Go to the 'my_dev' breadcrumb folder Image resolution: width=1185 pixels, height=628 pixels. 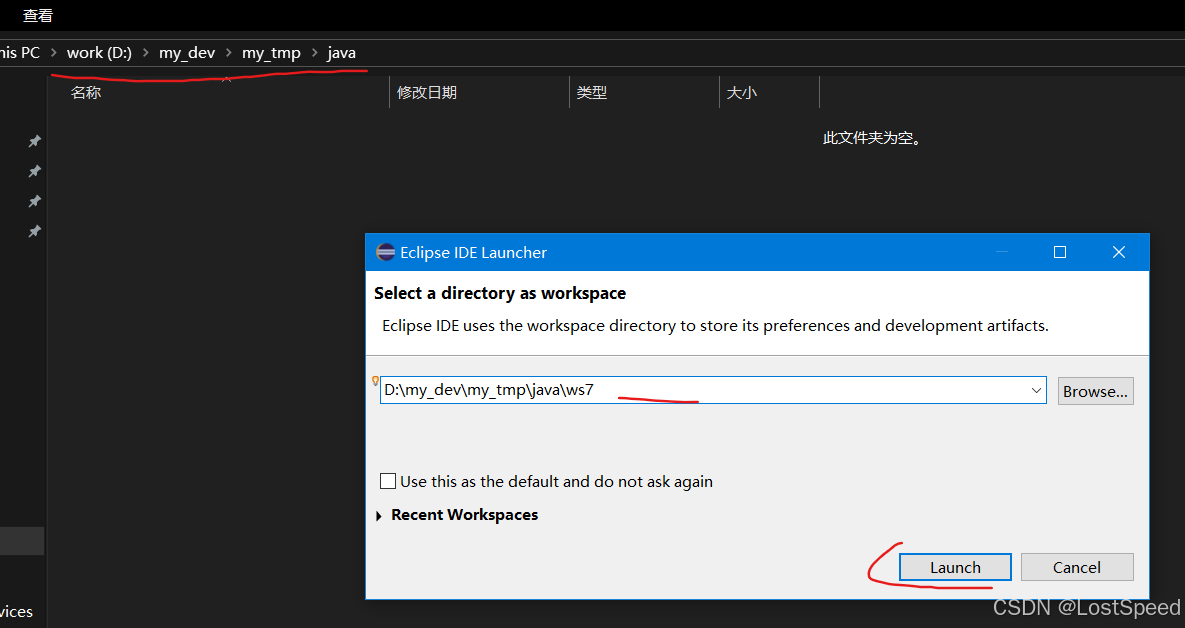[187, 53]
